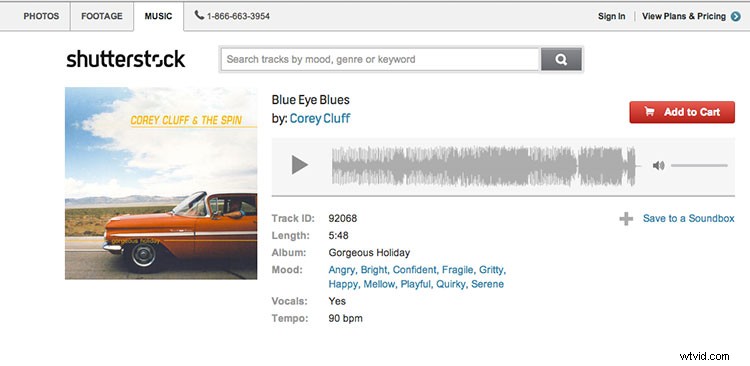Filter by Bright mood
Image resolution: width=750 pixels, height=366 pixels.
374,270
